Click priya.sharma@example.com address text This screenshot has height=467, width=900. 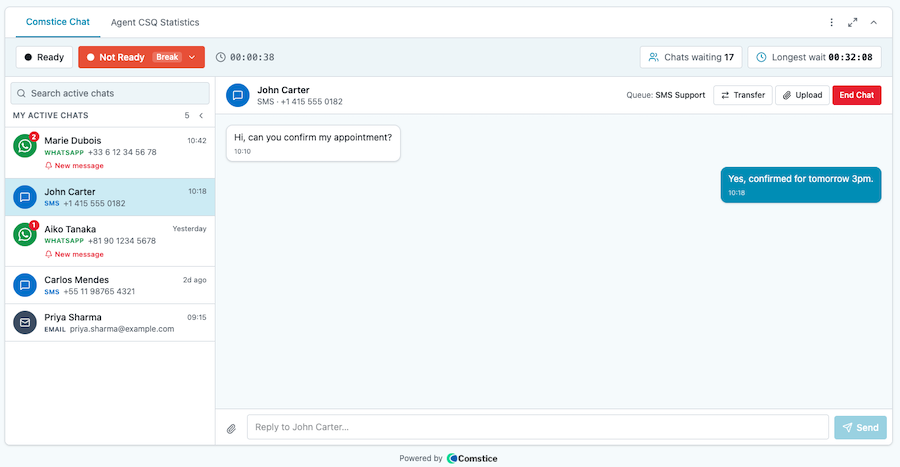tap(122, 329)
